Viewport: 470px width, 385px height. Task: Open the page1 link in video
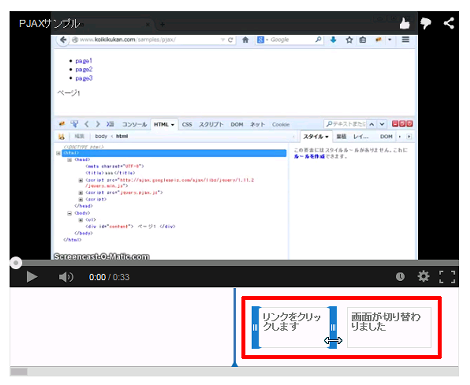(x=84, y=61)
